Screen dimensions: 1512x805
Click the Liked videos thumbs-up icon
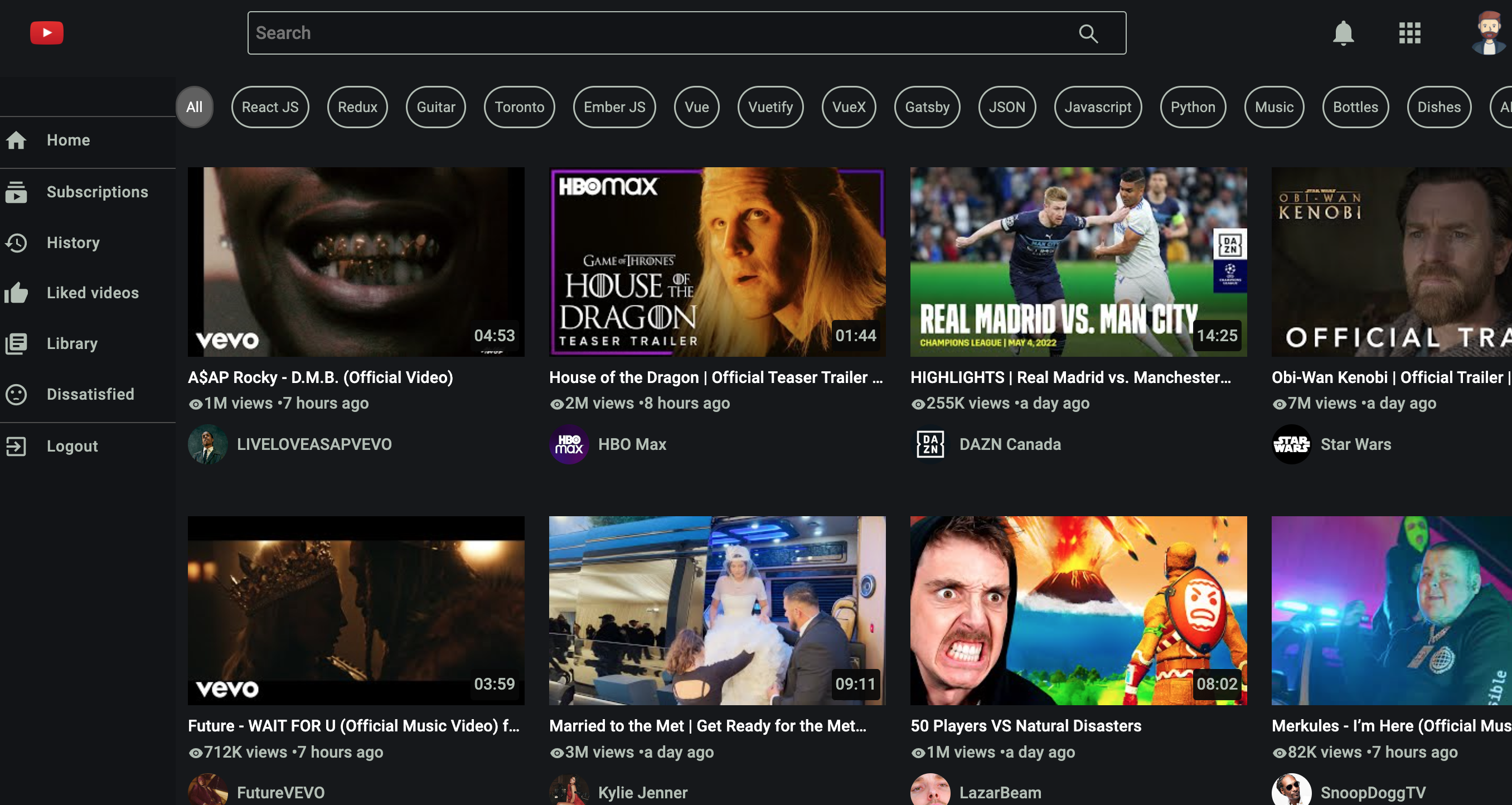[16, 293]
